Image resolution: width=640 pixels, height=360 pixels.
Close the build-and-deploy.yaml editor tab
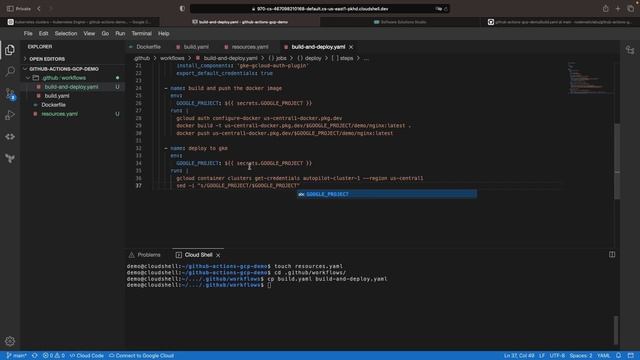click(x=351, y=47)
